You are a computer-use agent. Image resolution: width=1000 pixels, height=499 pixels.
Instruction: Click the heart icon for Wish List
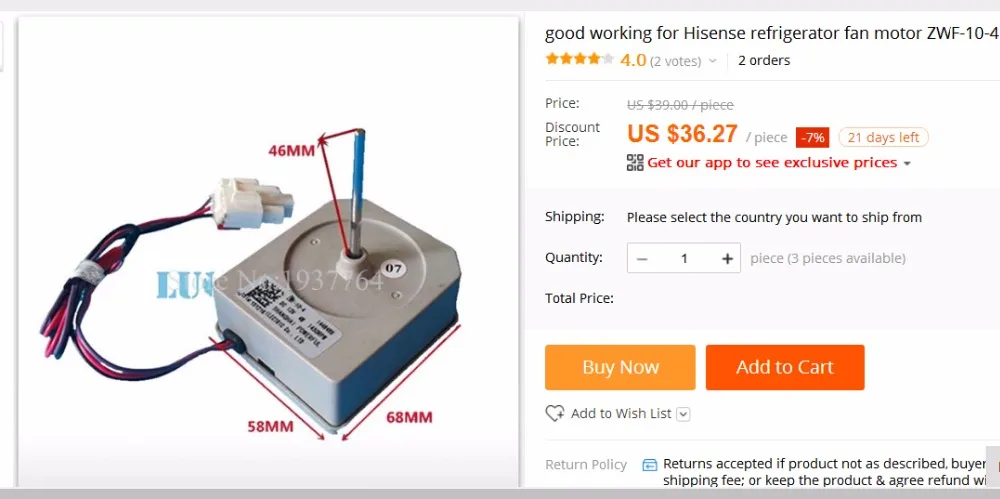click(x=555, y=413)
